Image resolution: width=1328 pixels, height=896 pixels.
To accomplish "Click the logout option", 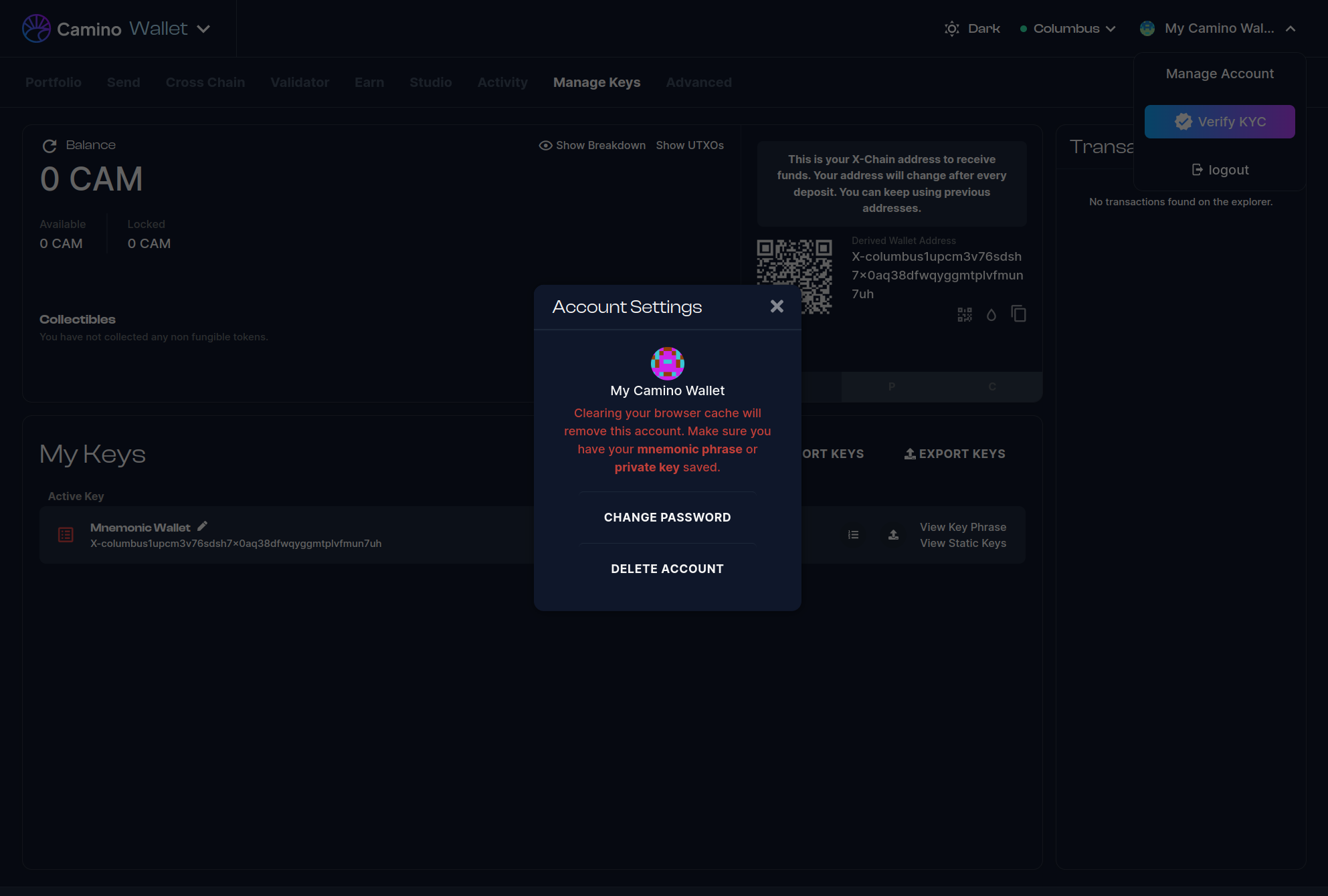I will [1220, 170].
